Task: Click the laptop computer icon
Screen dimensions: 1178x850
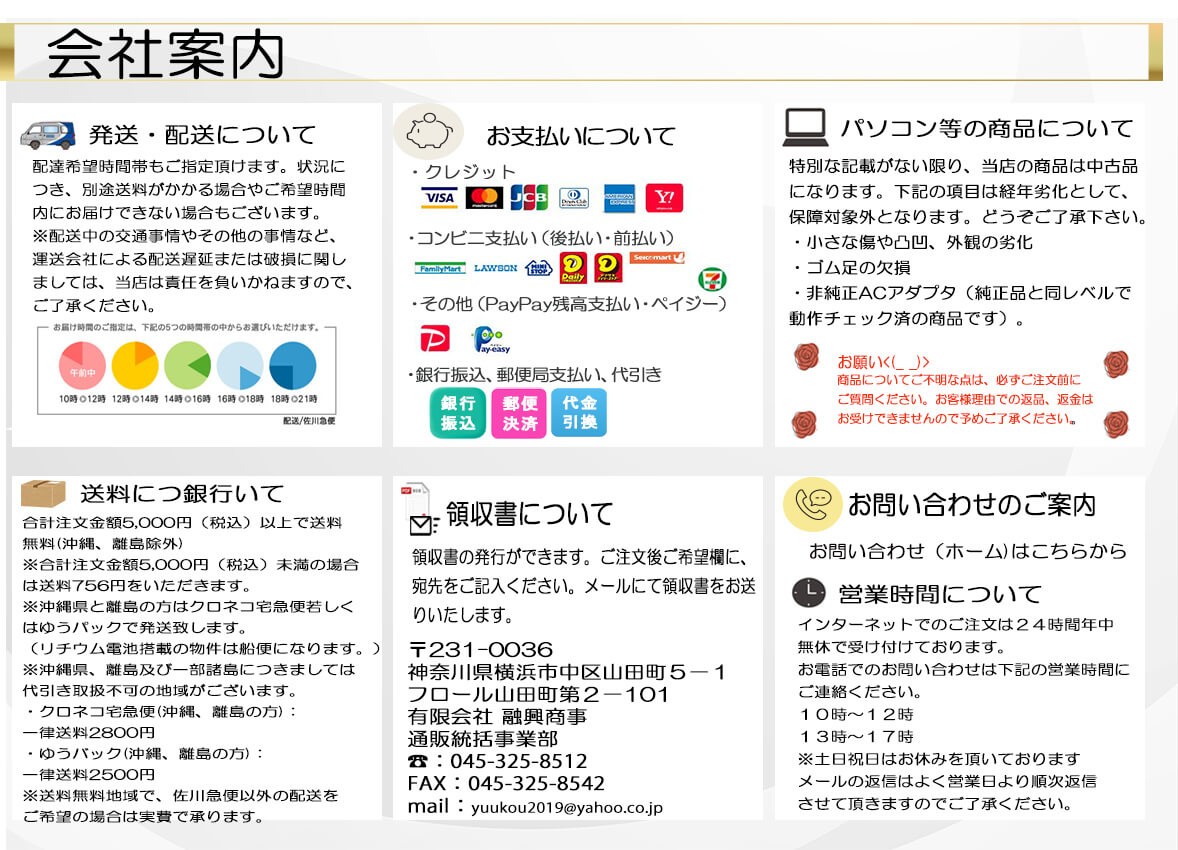Action: coord(805,127)
